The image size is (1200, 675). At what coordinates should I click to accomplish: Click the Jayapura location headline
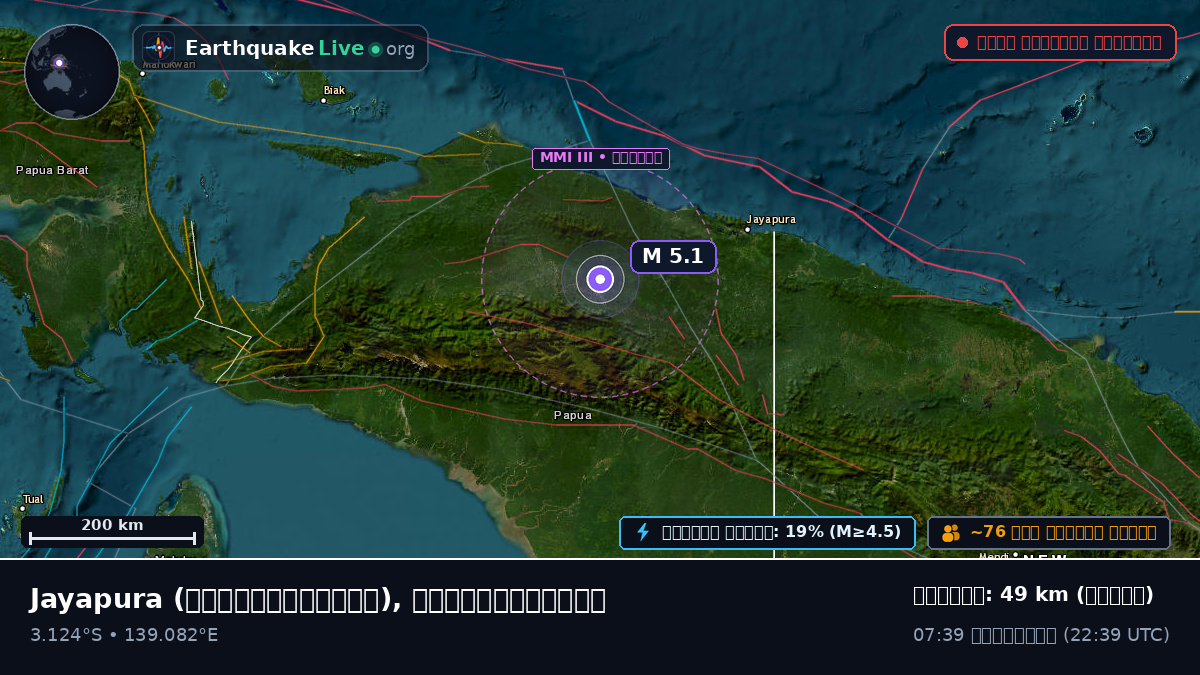[317, 599]
